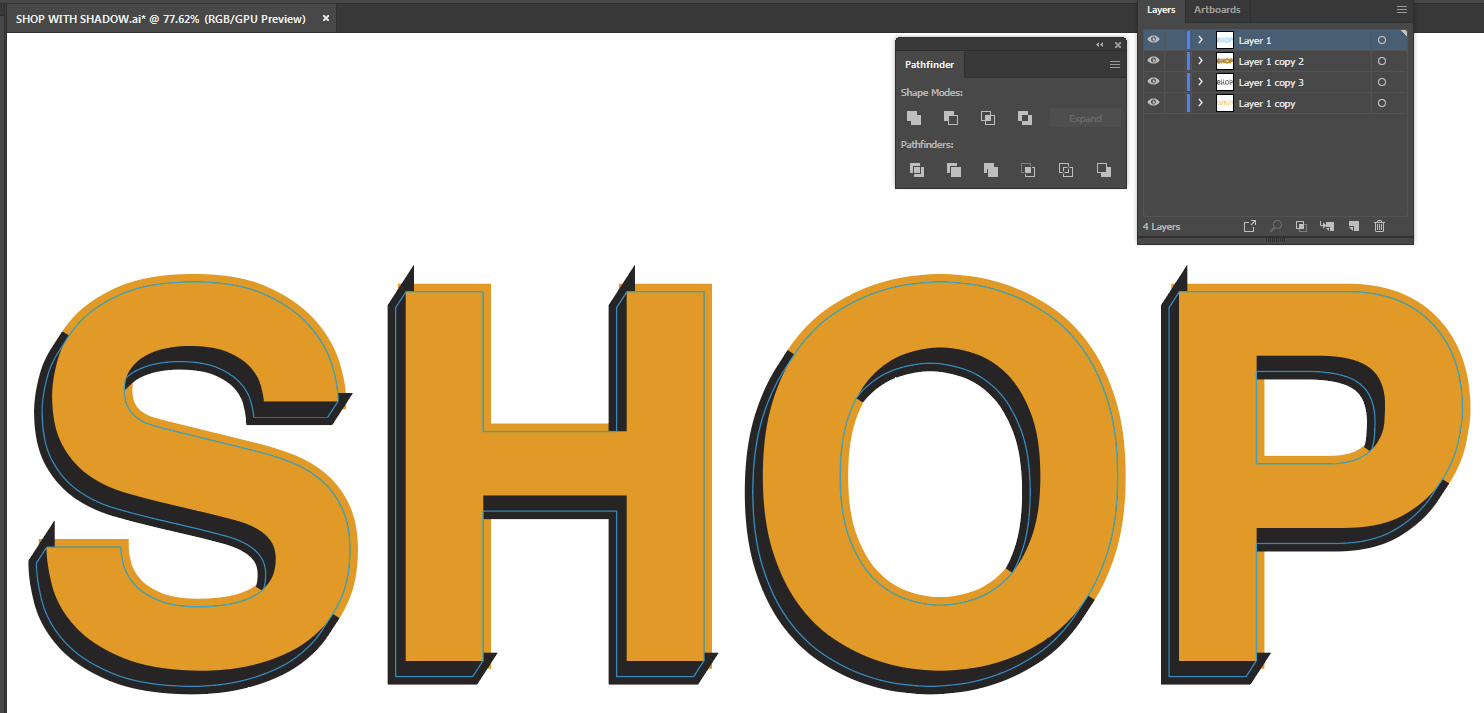Hide Layer 1 copy 2 via eye icon
Screen dimensions: 1484x713
point(1153,61)
